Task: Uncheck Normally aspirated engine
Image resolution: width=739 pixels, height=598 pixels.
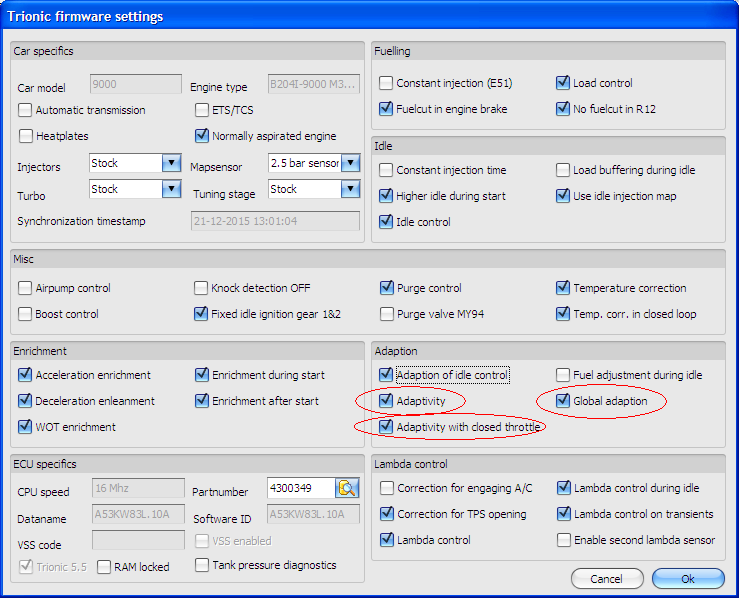Action: pyautogui.click(x=202, y=136)
